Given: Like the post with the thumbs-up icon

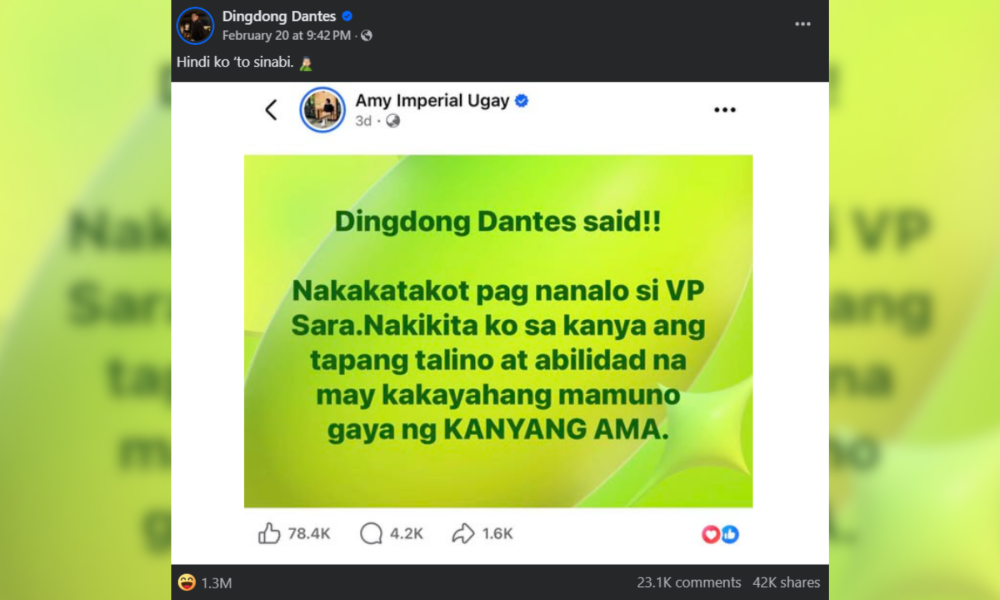Looking at the screenshot, I should click(269, 533).
